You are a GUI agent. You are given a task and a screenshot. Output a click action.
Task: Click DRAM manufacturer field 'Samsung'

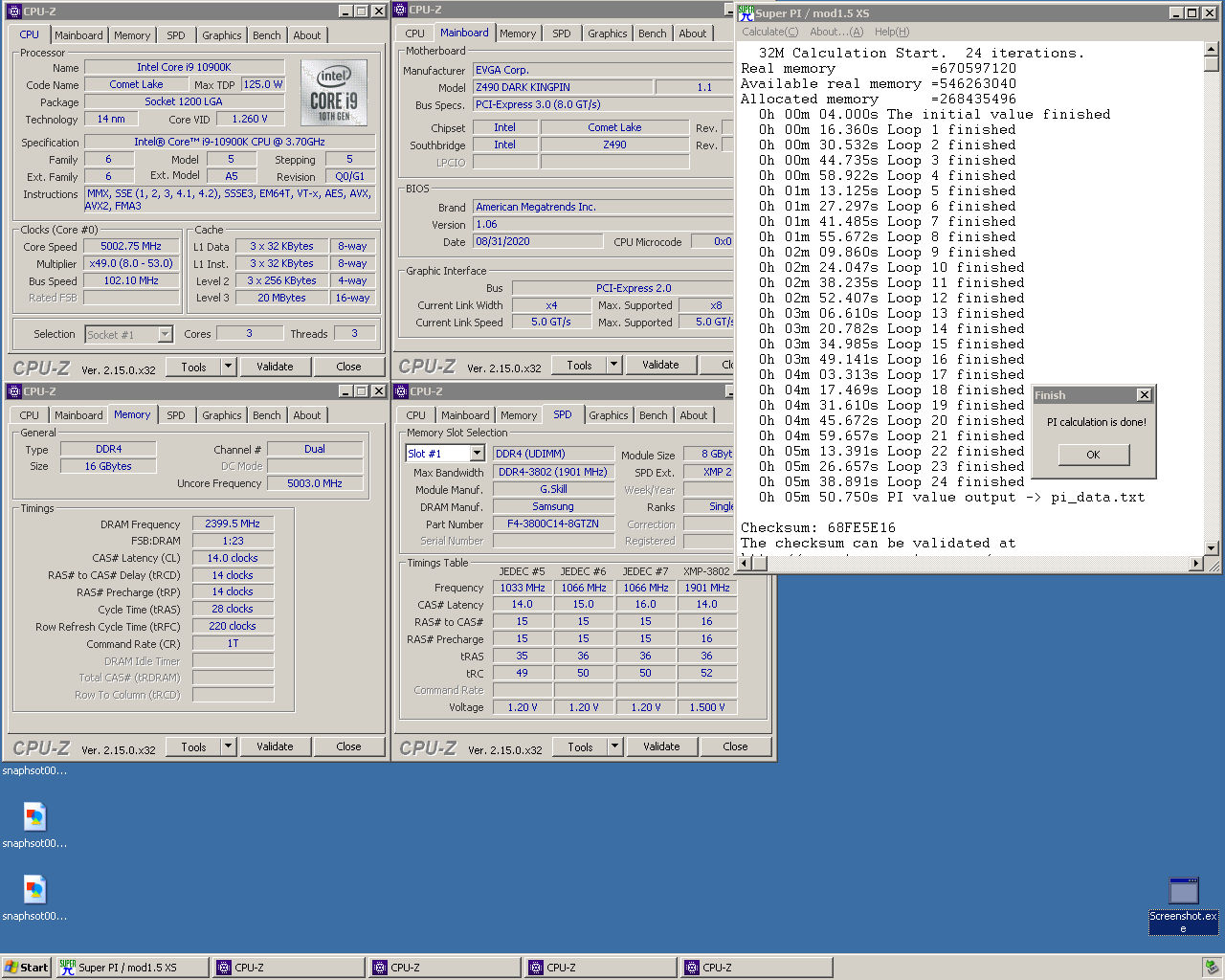553,506
